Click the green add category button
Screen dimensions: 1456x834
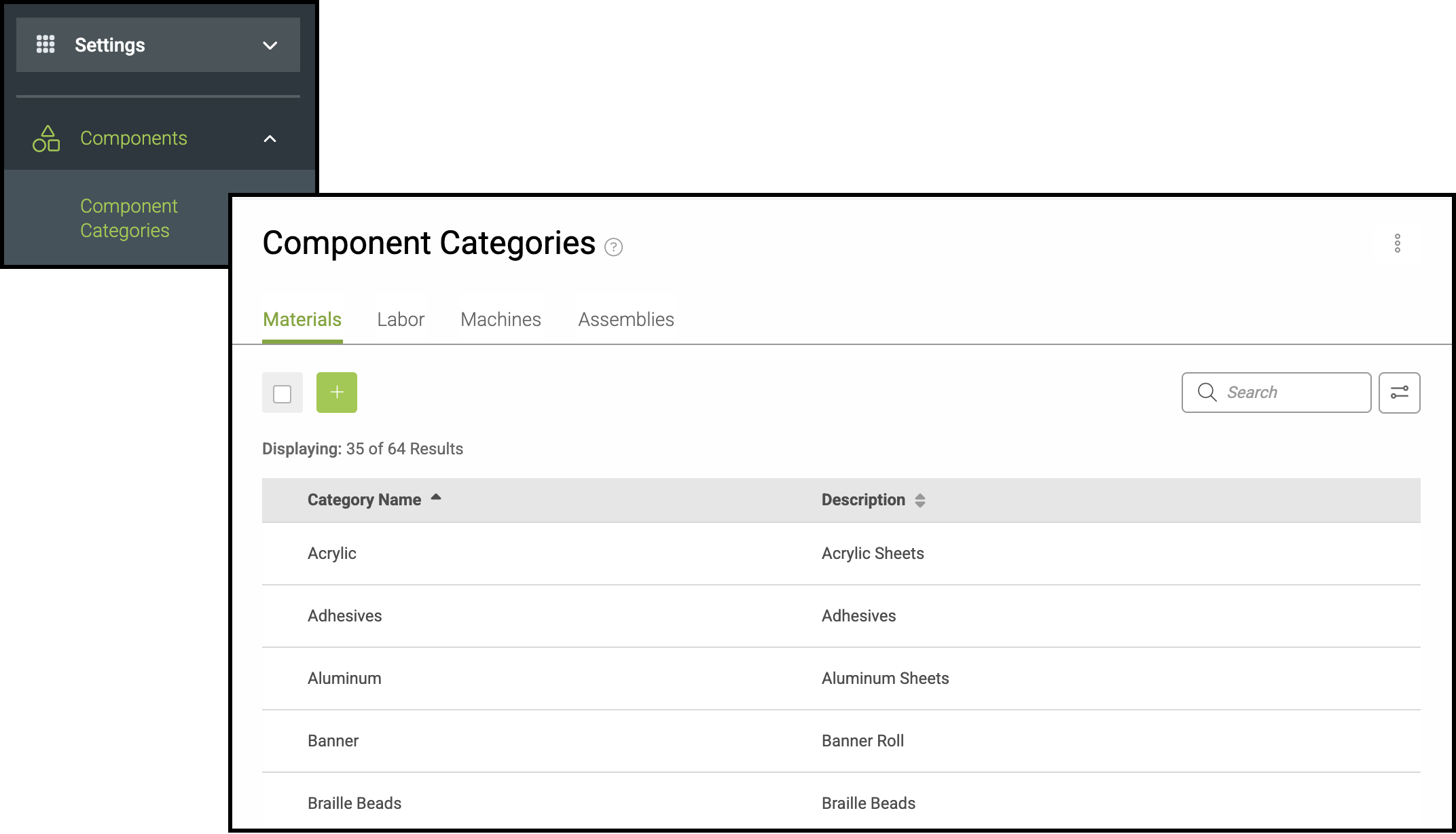336,393
